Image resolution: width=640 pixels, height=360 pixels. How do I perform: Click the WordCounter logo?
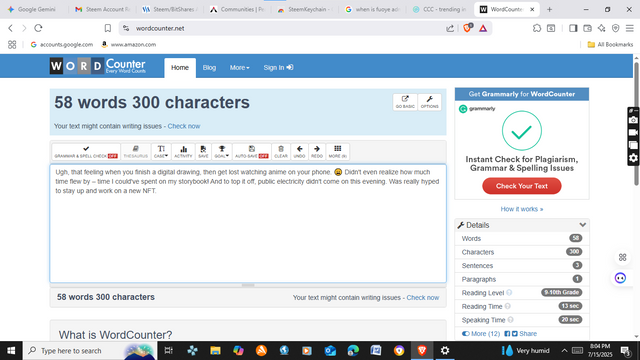point(98,66)
